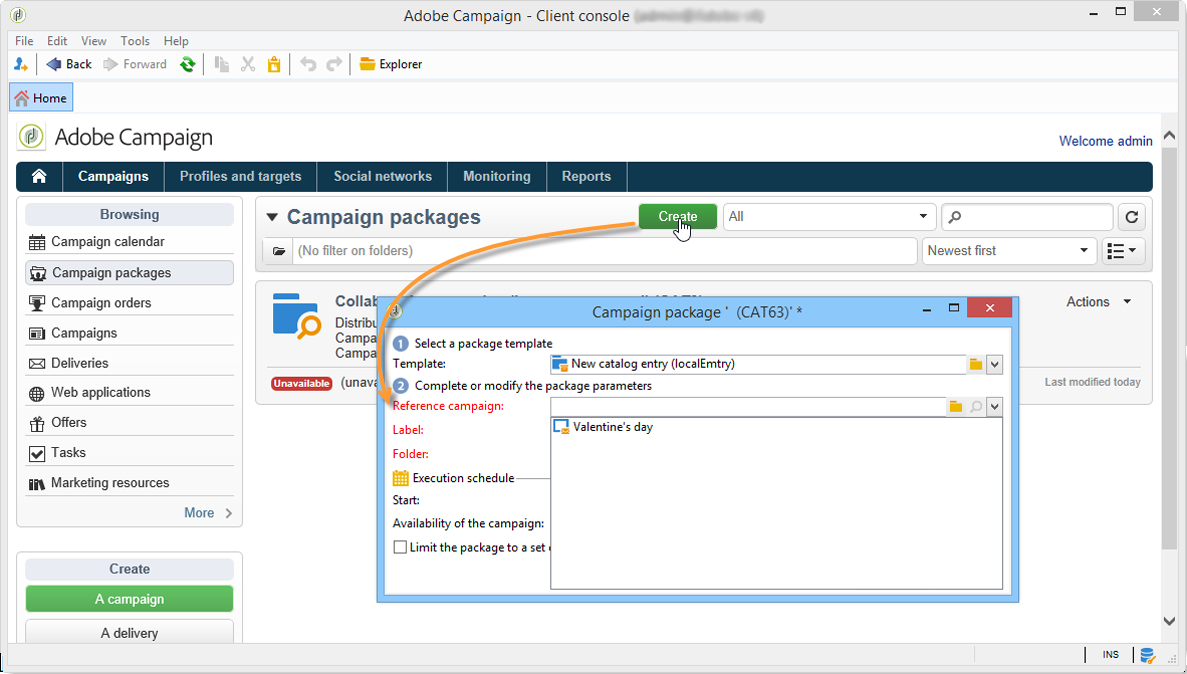Create a campaign with green button
The image size is (1187, 674).
pos(129,599)
